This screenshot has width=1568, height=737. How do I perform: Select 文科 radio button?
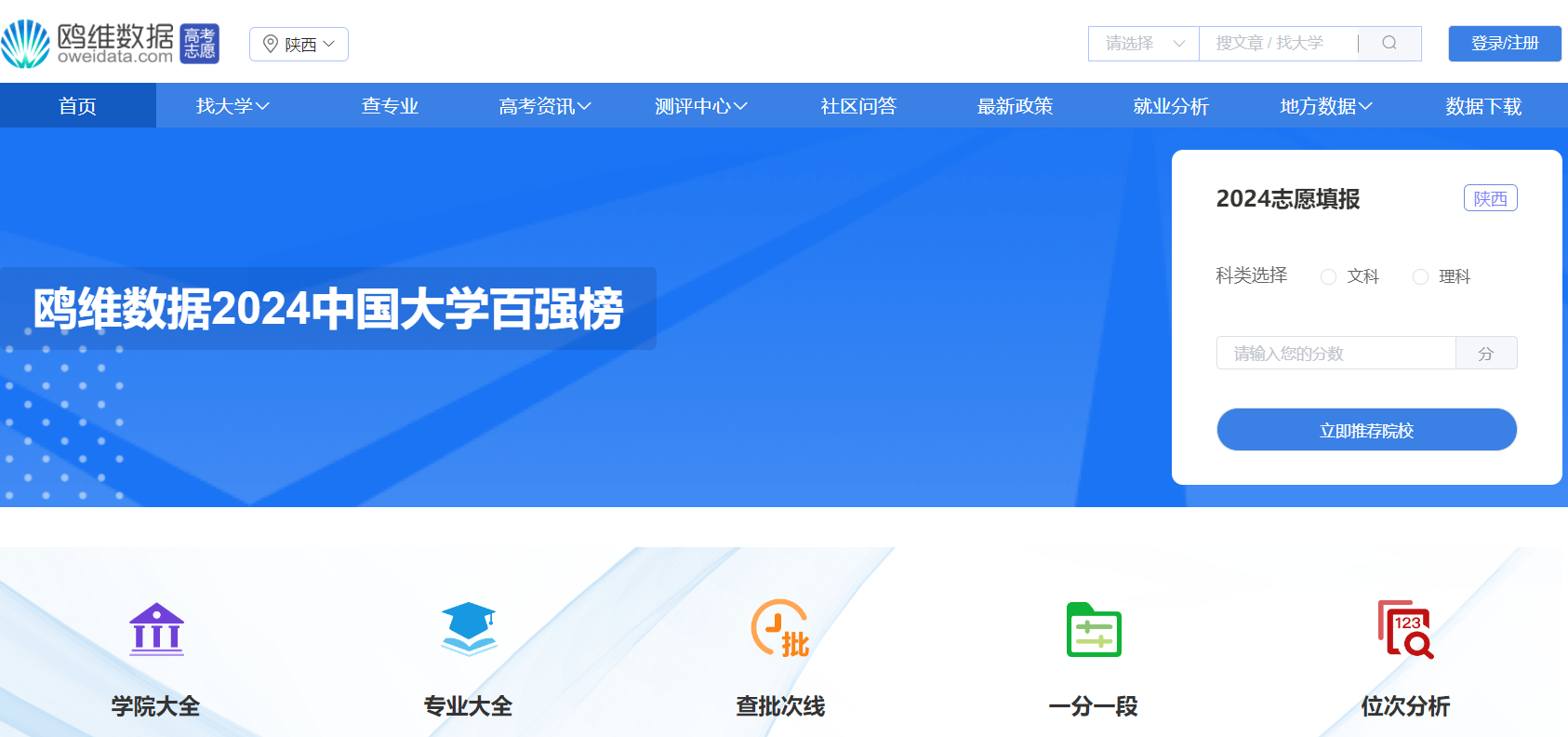[1328, 276]
